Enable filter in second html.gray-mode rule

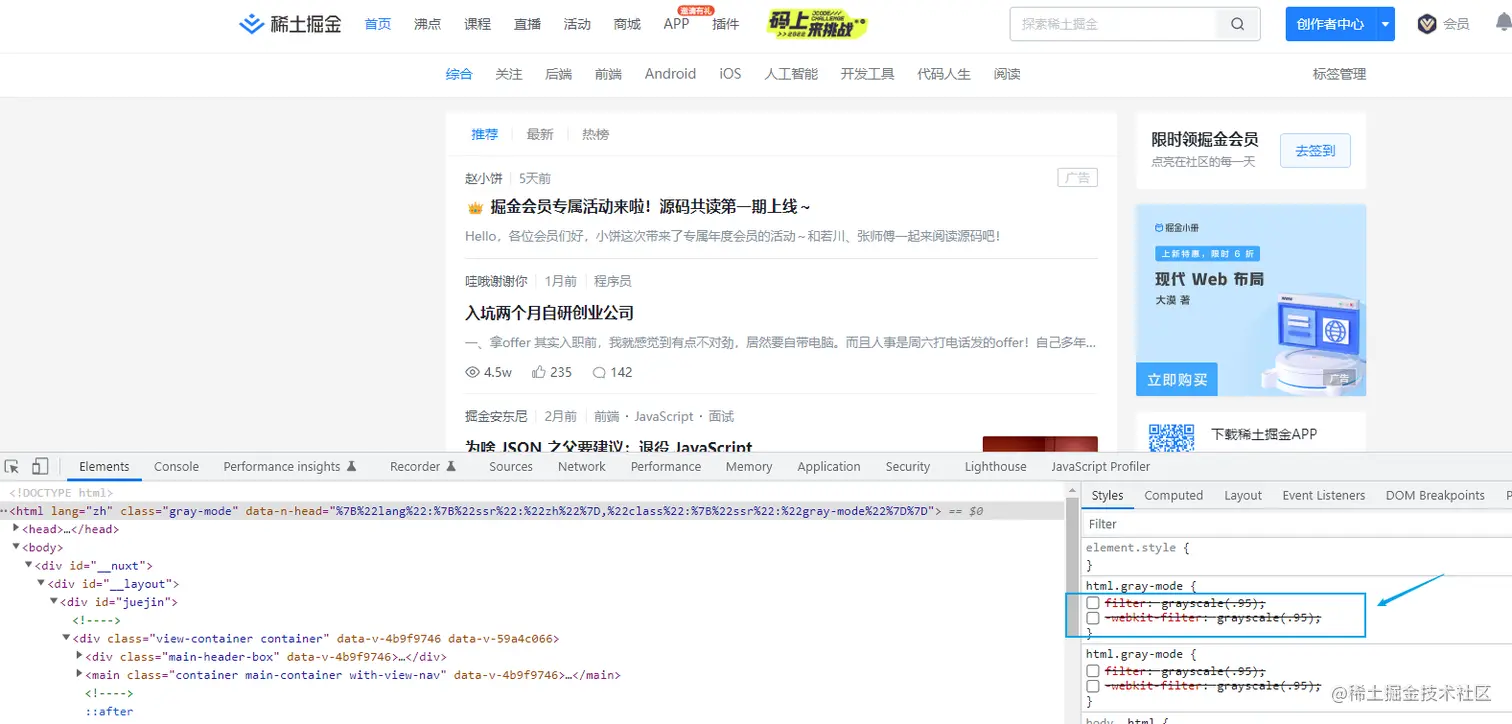pos(1094,671)
